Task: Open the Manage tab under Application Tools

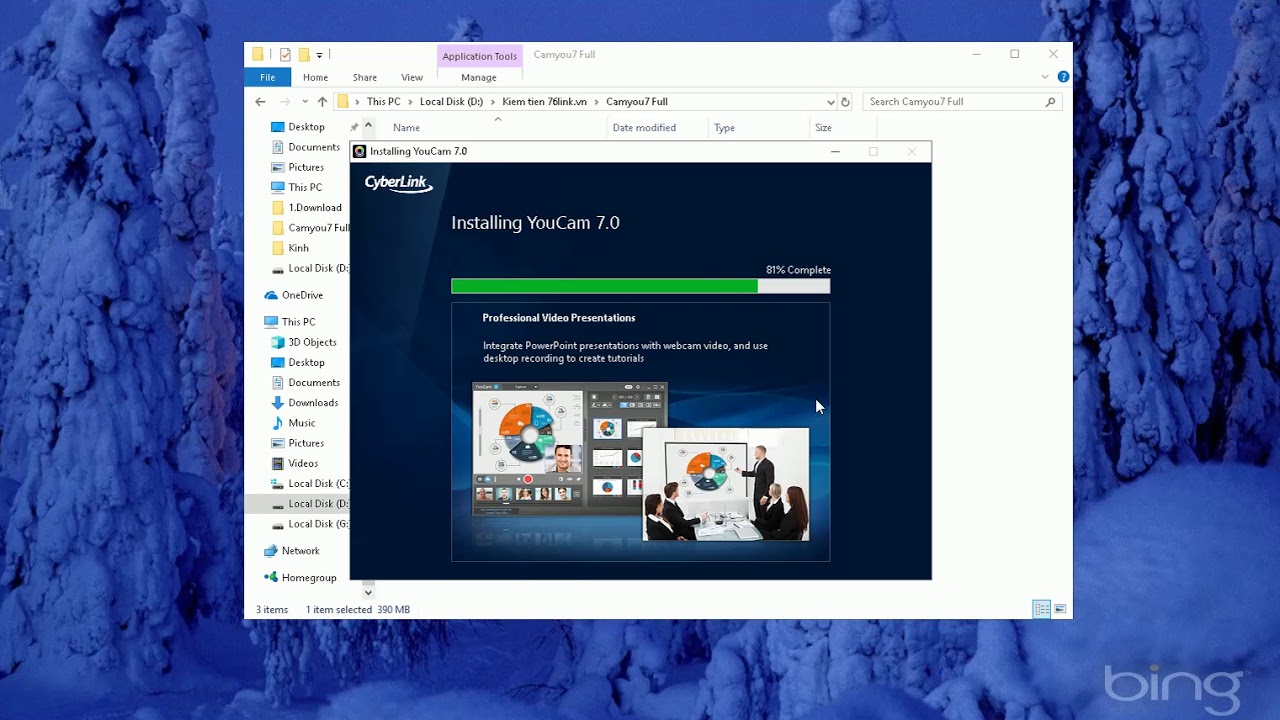Action: (x=479, y=77)
